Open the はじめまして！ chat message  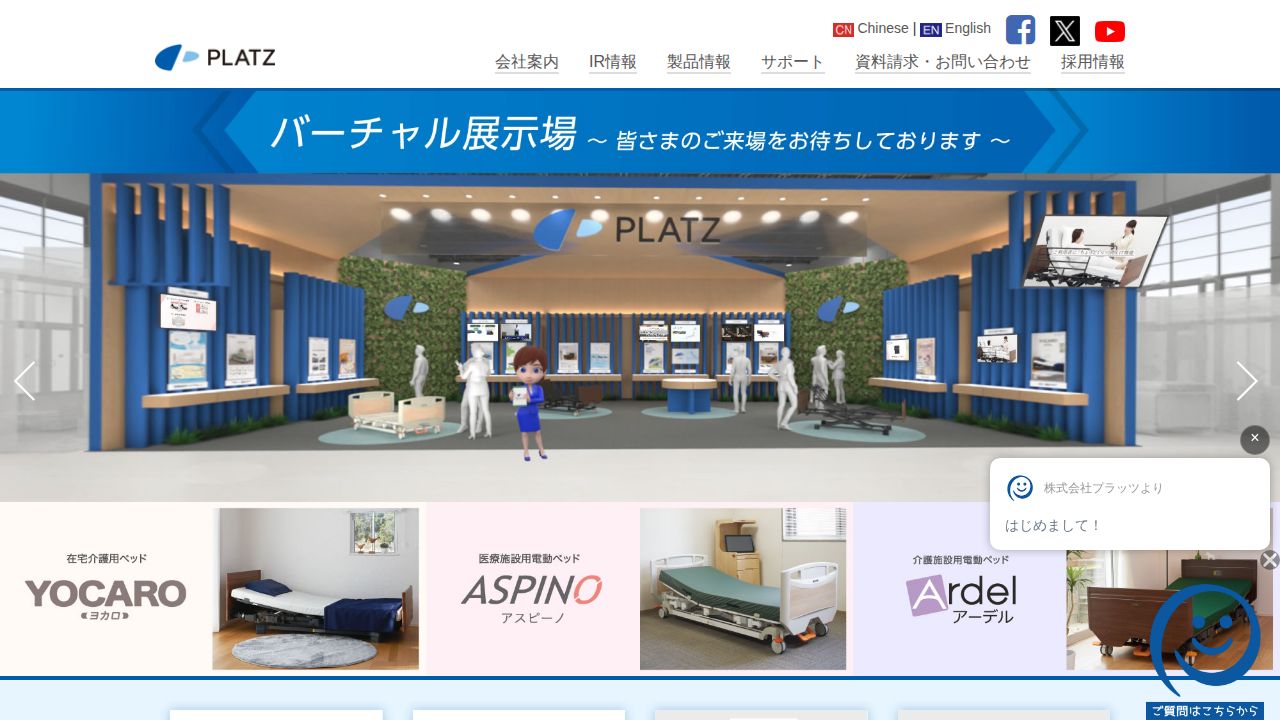coord(1053,526)
